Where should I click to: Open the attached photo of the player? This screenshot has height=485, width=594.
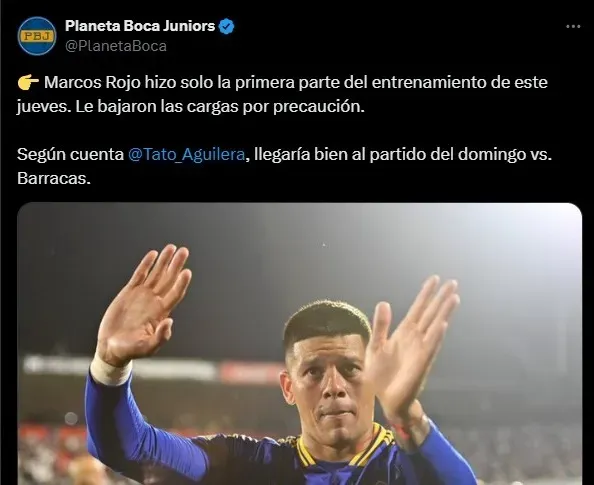[x=299, y=344]
